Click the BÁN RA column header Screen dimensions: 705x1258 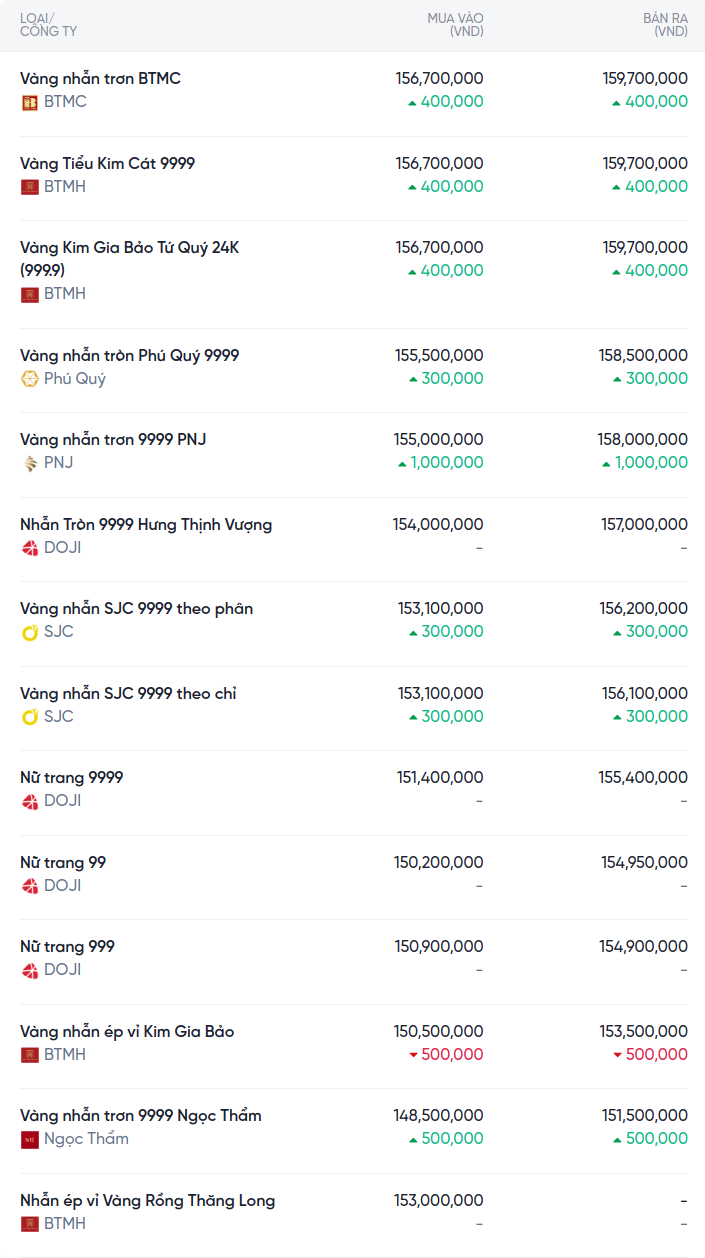[664, 25]
